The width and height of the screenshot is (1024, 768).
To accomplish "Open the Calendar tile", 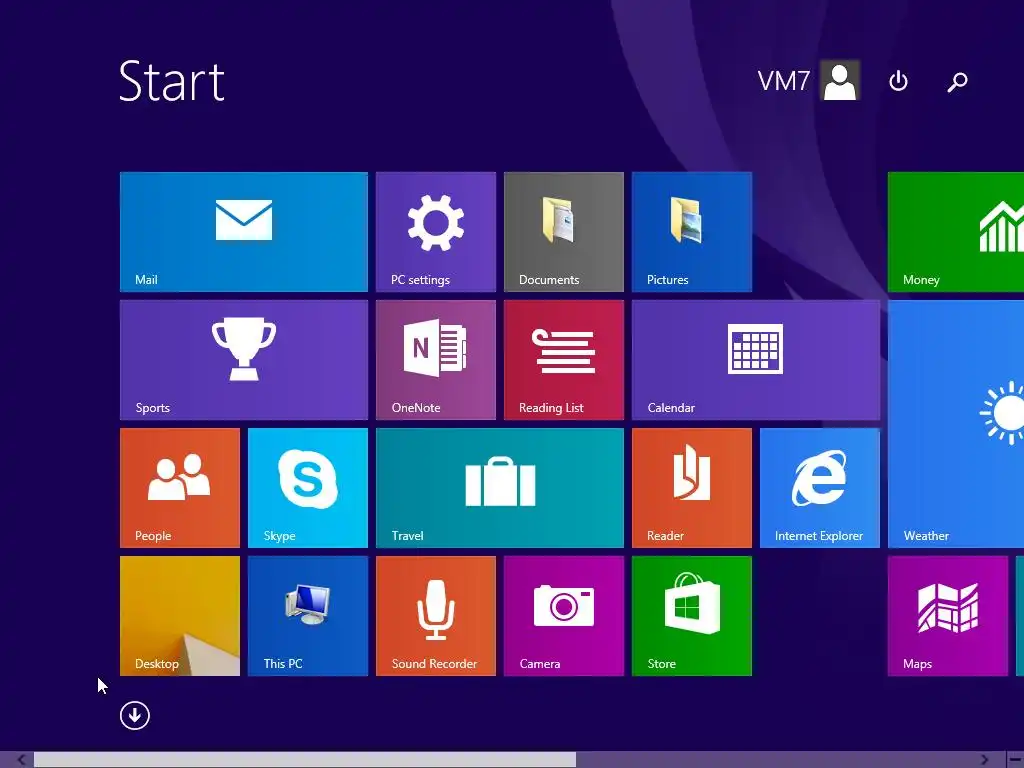I will pos(756,360).
